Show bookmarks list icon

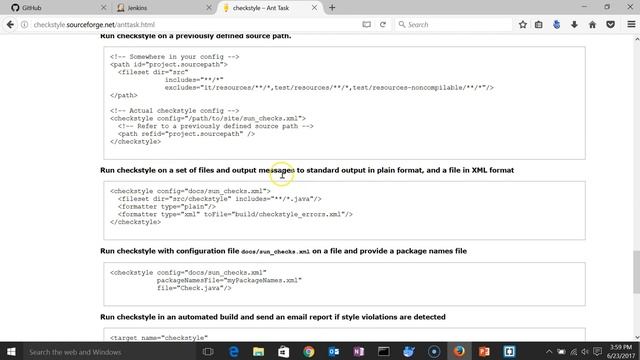(539, 24)
